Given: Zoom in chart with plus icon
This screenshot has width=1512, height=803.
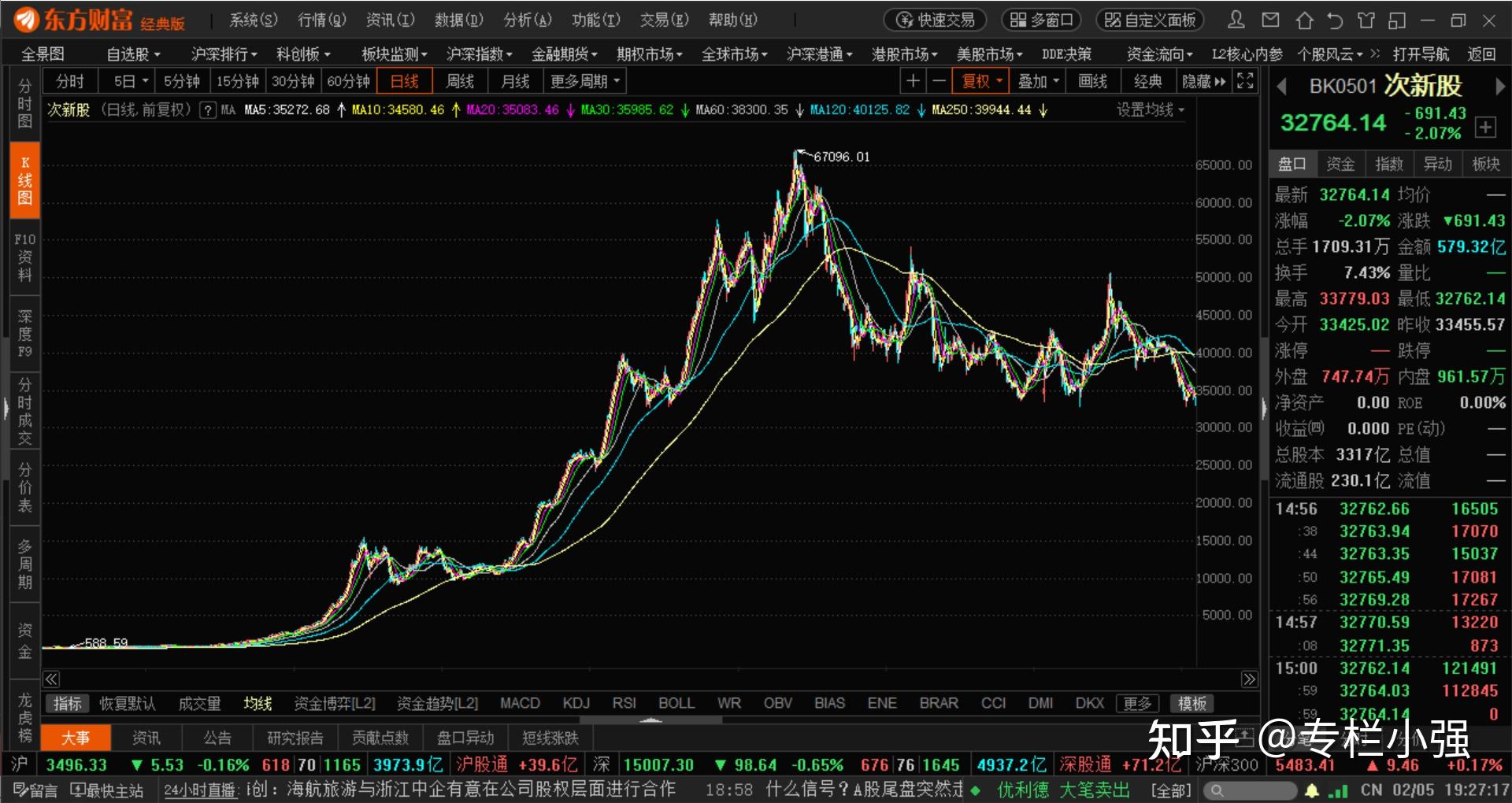Looking at the screenshot, I should (913, 81).
